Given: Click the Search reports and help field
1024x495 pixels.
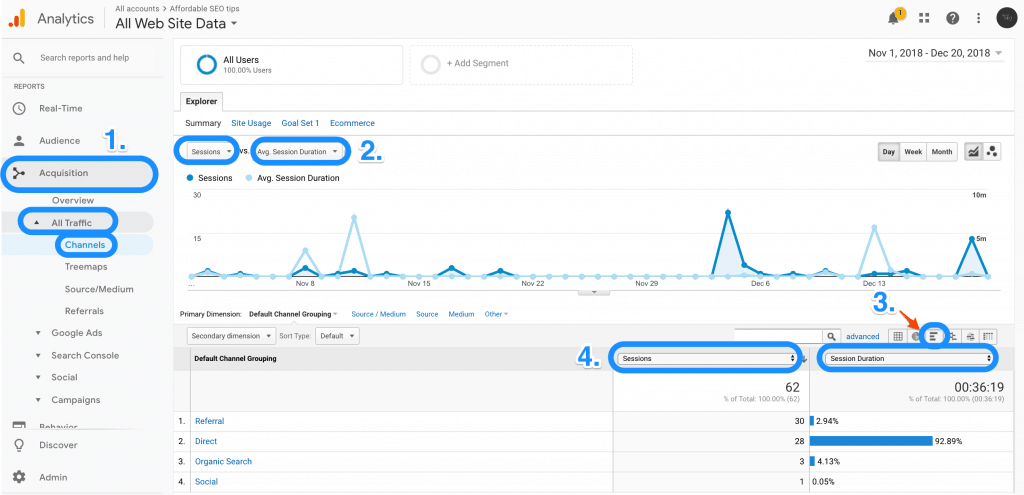Looking at the screenshot, I should click(x=85, y=58).
